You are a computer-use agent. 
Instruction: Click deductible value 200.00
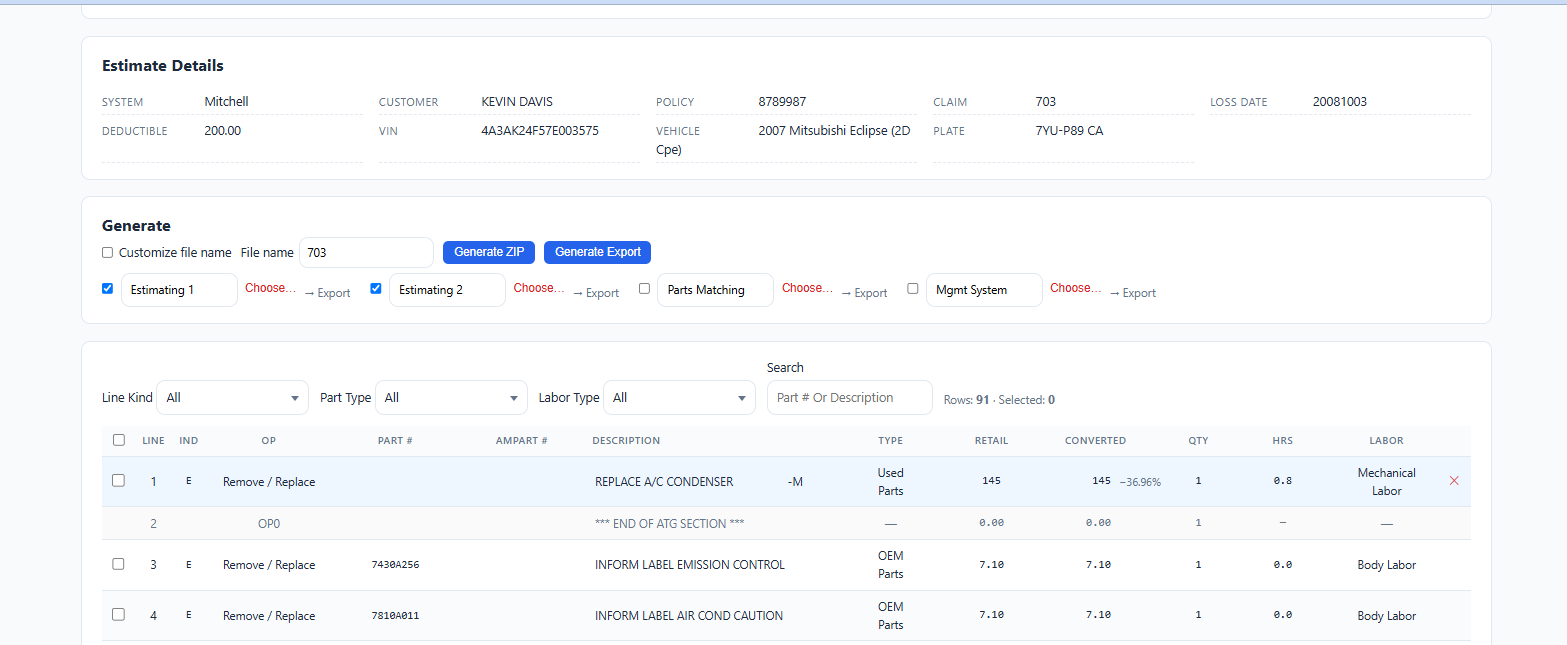coord(222,130)
